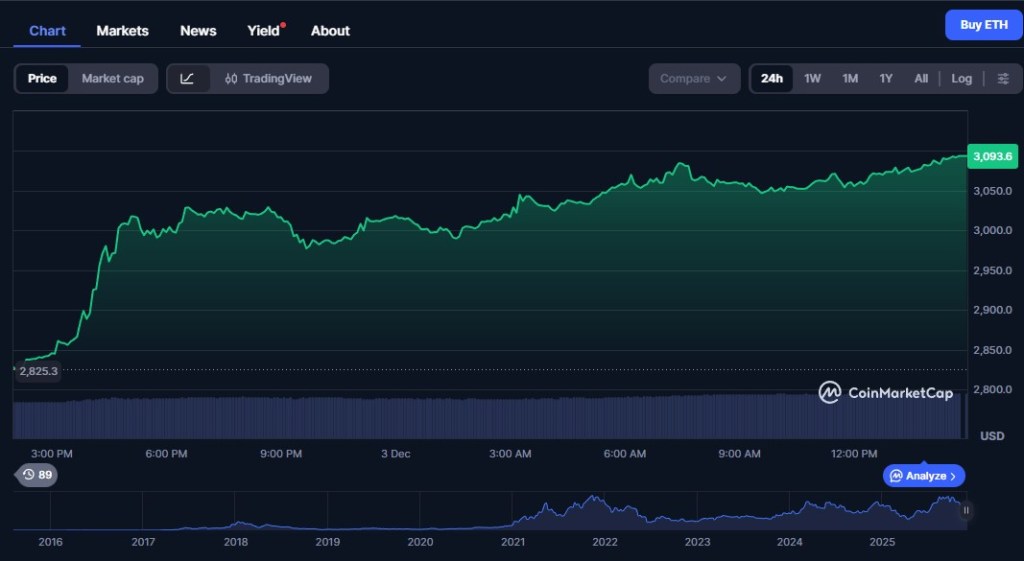Select the 24h time range
Screen dimensions: 1024x561
tap(771, 78)
